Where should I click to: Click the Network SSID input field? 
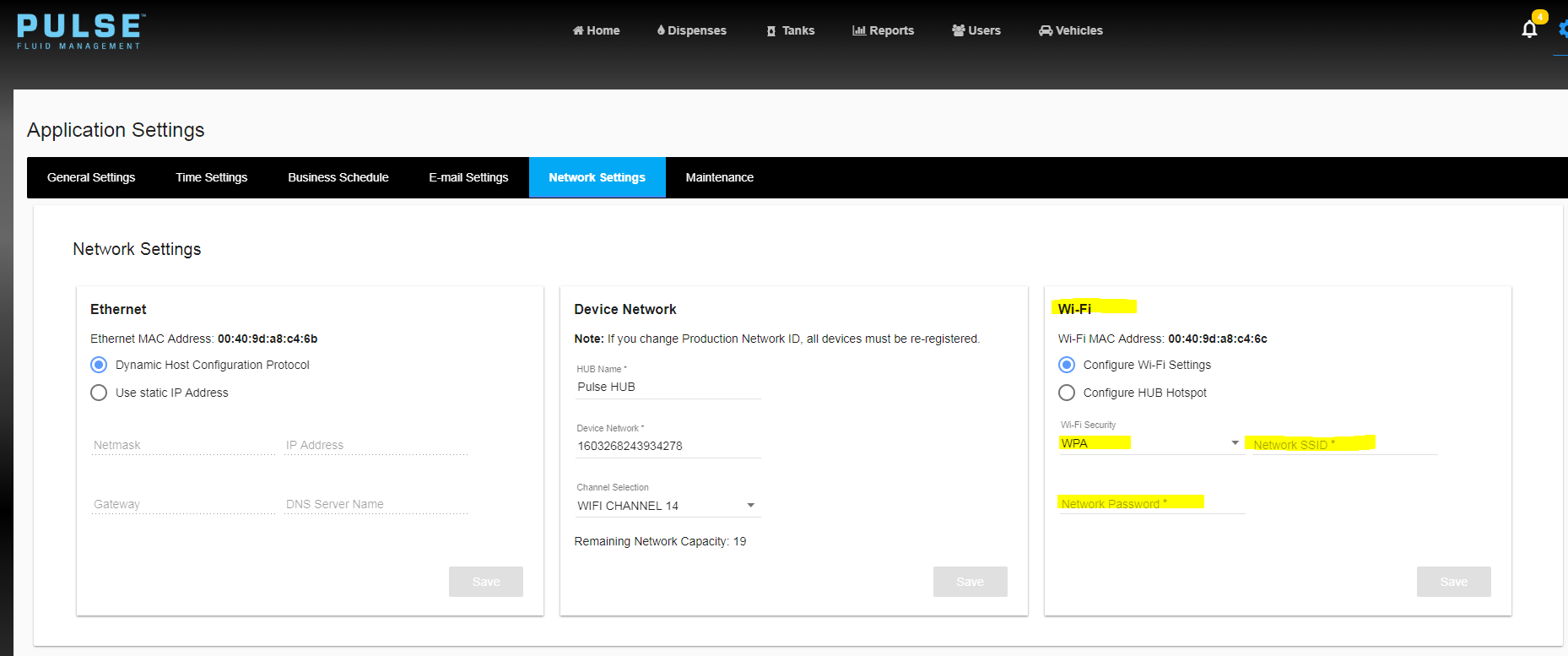(x=1344, y=444)
